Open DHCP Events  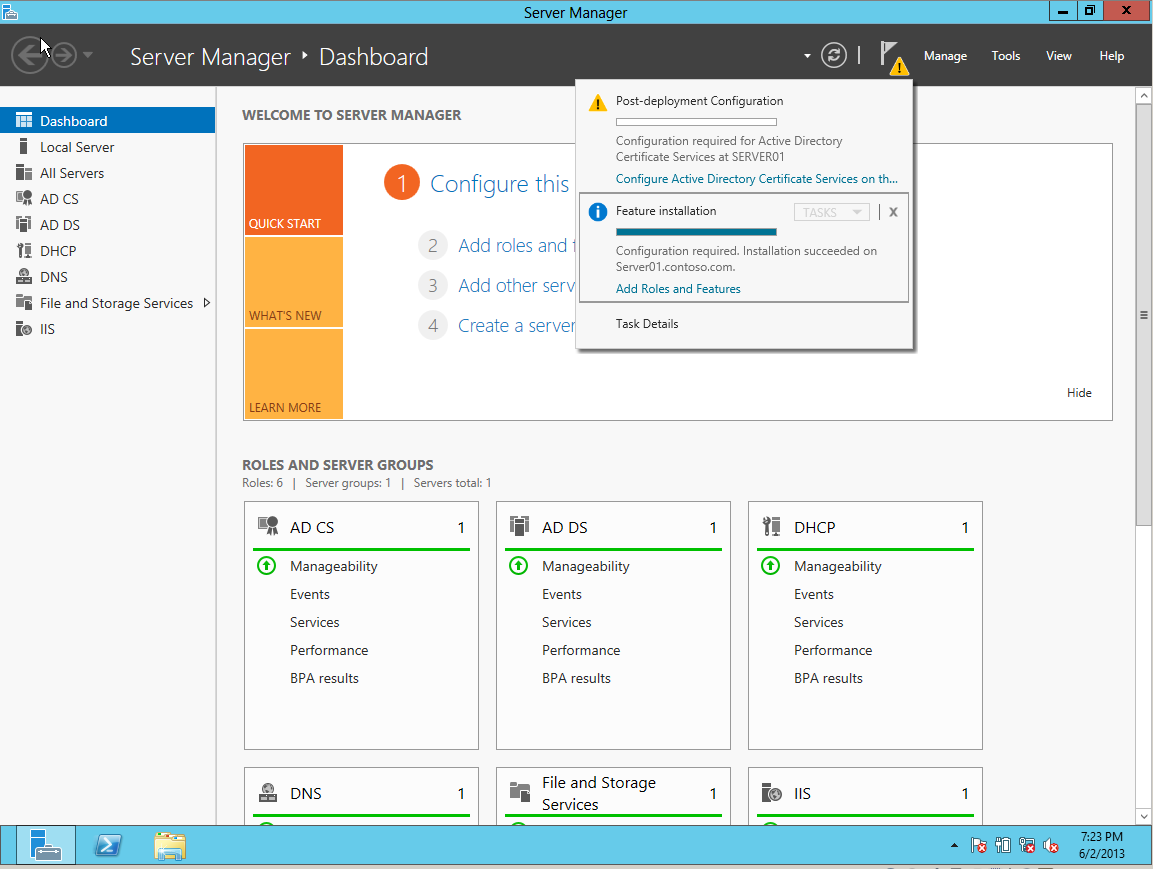pyautogui.click(x=813, y=594)
